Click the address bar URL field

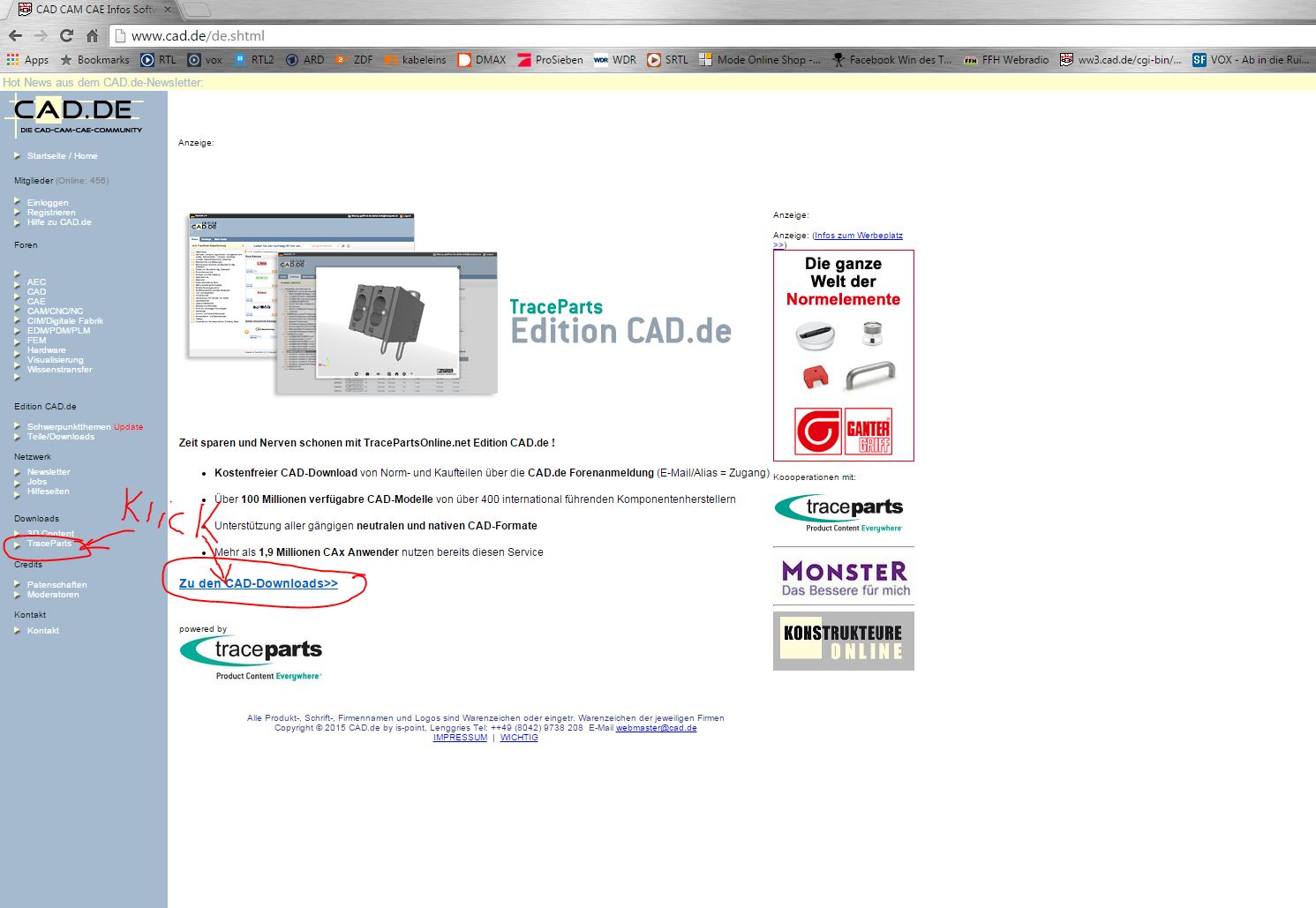706,36
